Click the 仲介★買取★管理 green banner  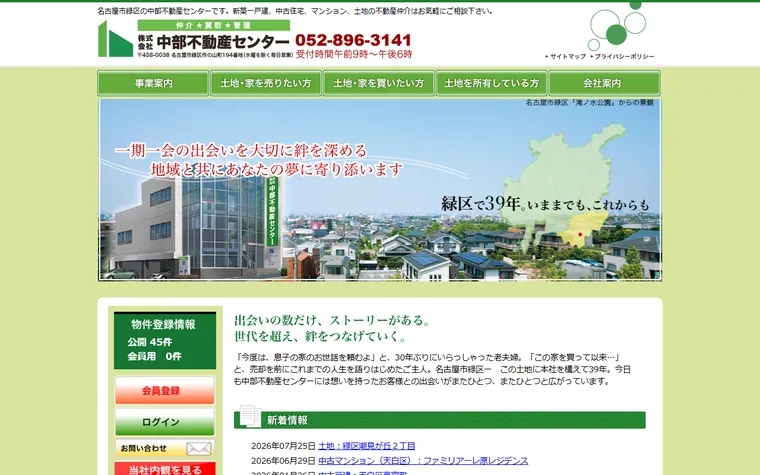[214, 26]
